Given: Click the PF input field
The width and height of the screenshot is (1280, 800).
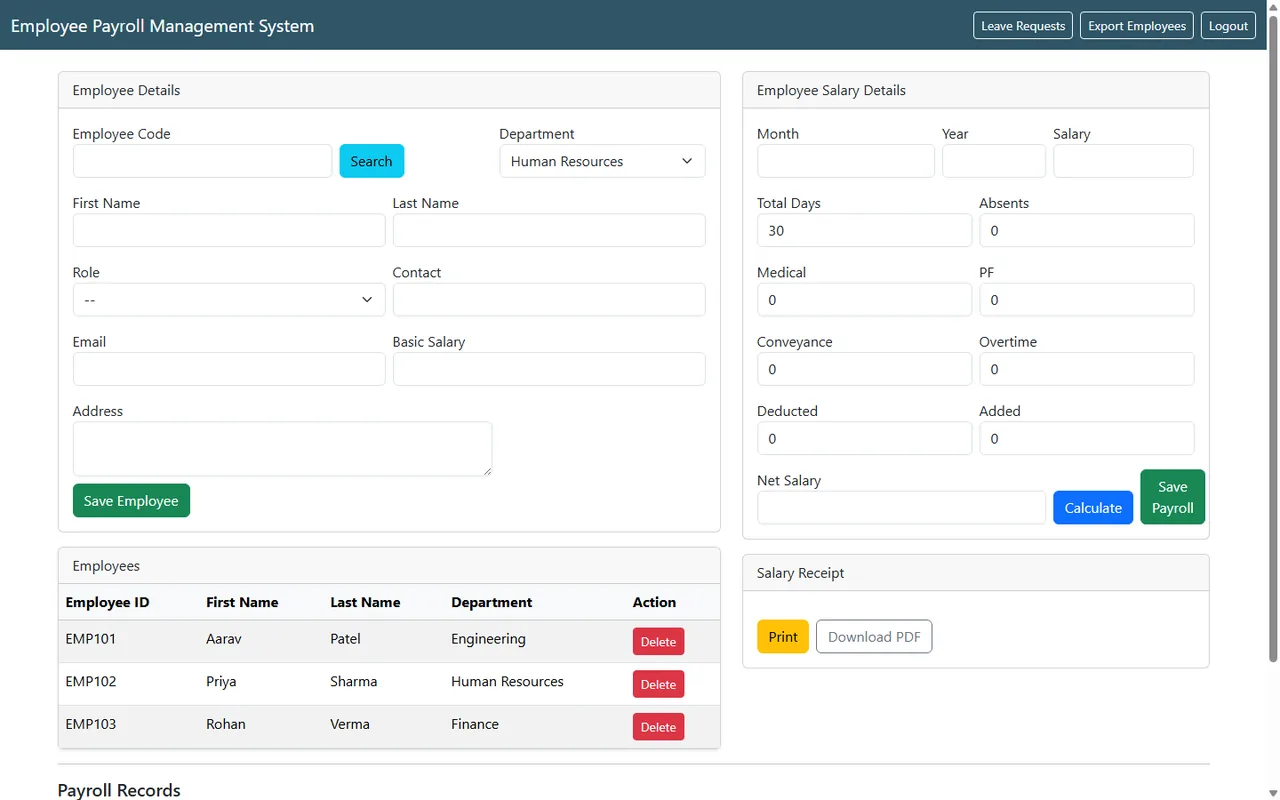Looking at the screenshot, I should [1087, 300].
